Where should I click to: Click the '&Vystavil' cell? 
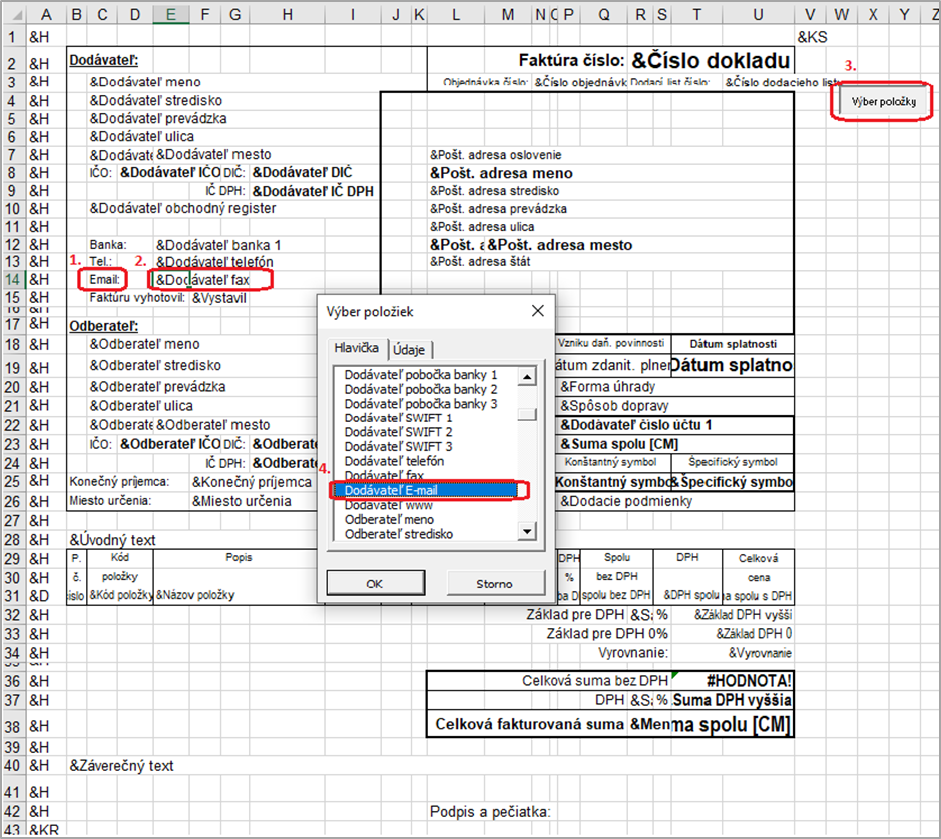[220, 298]
